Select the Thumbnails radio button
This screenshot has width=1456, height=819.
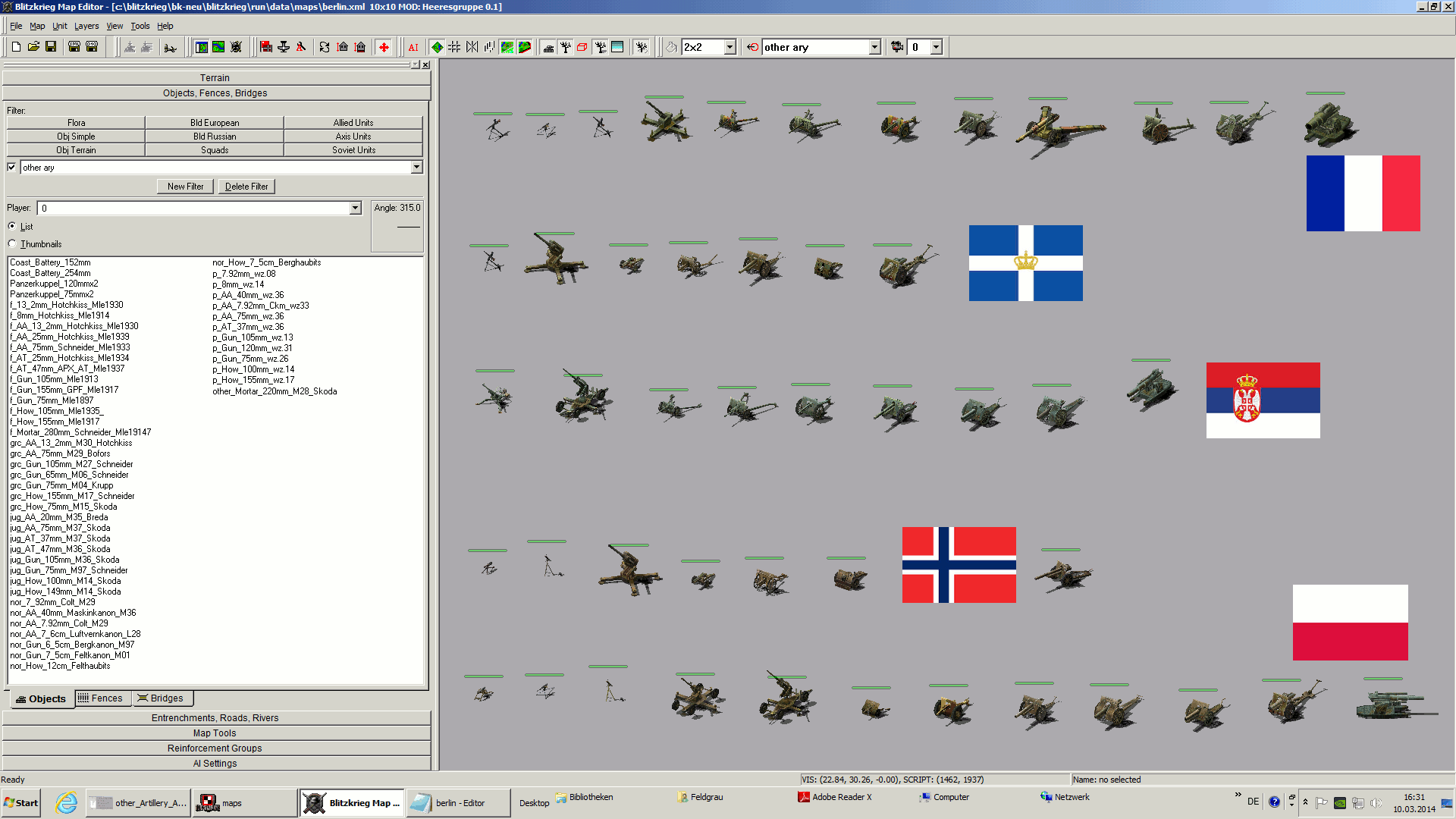(x=12, y=243)
